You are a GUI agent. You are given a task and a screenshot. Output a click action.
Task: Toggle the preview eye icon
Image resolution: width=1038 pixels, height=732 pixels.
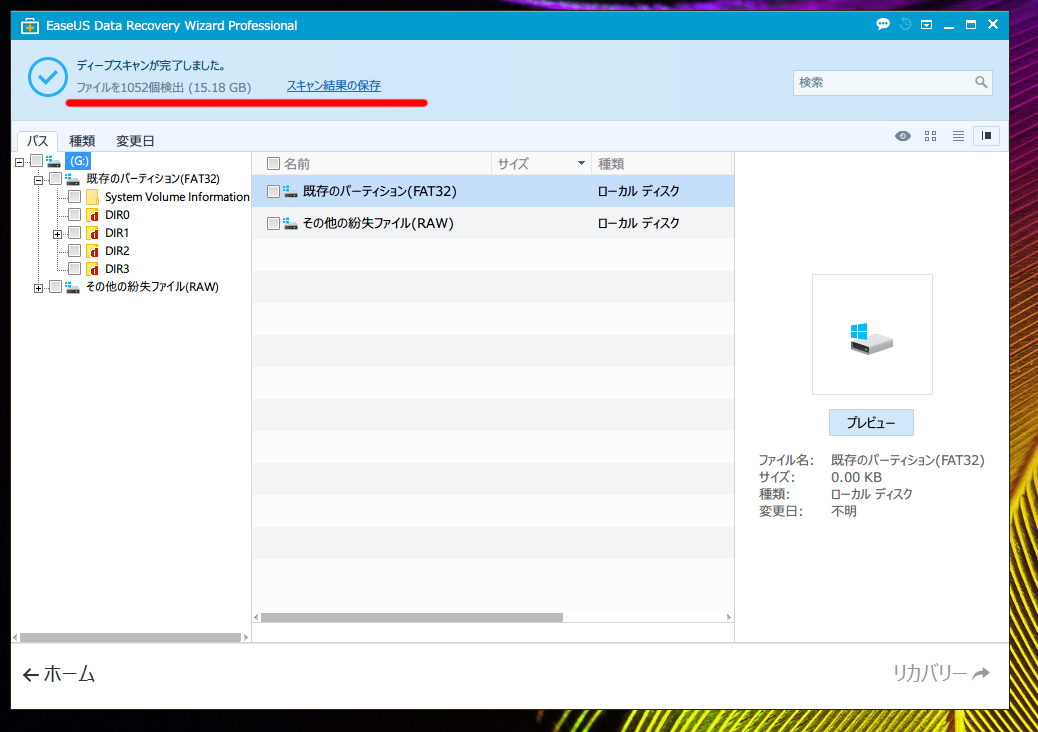(x=902, y=136)
